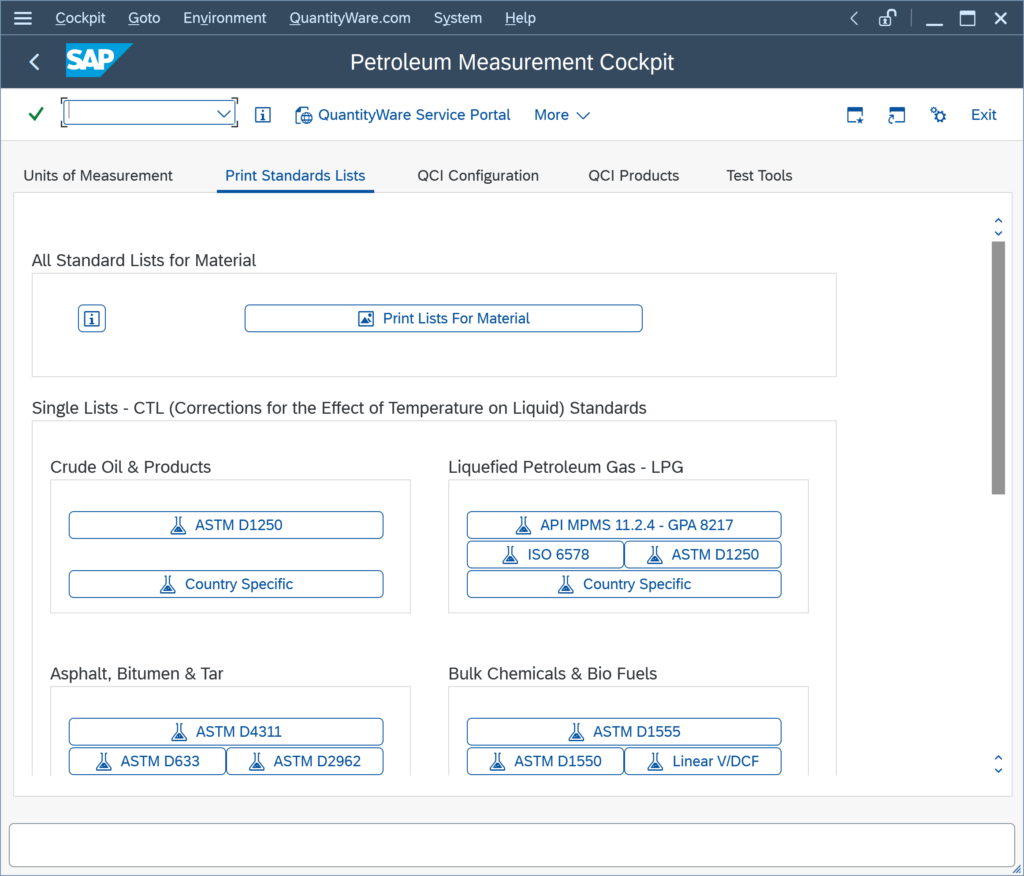Switch to QCI Configuration tab
1024x876 pixels.
click(x=478, y=176)
